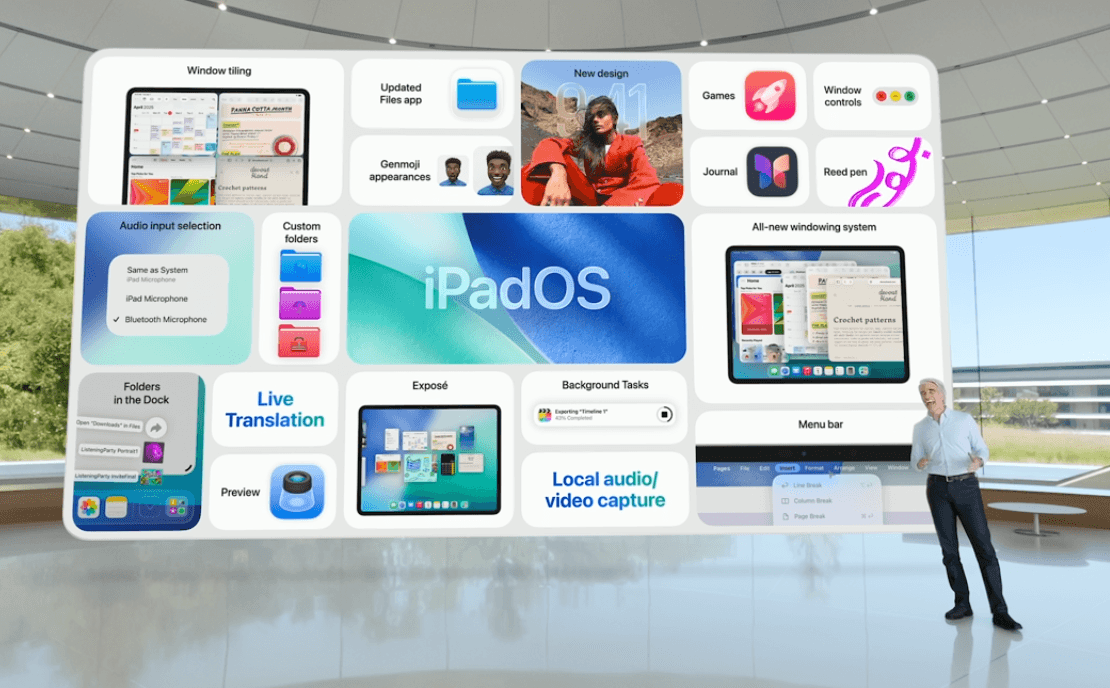Select the purple custom folder icon
The image size is (1110, 688).
point(300,304)
